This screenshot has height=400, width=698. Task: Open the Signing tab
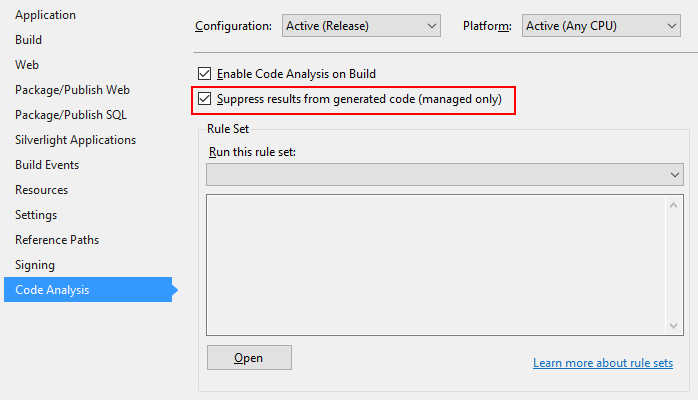click(35, 265)
